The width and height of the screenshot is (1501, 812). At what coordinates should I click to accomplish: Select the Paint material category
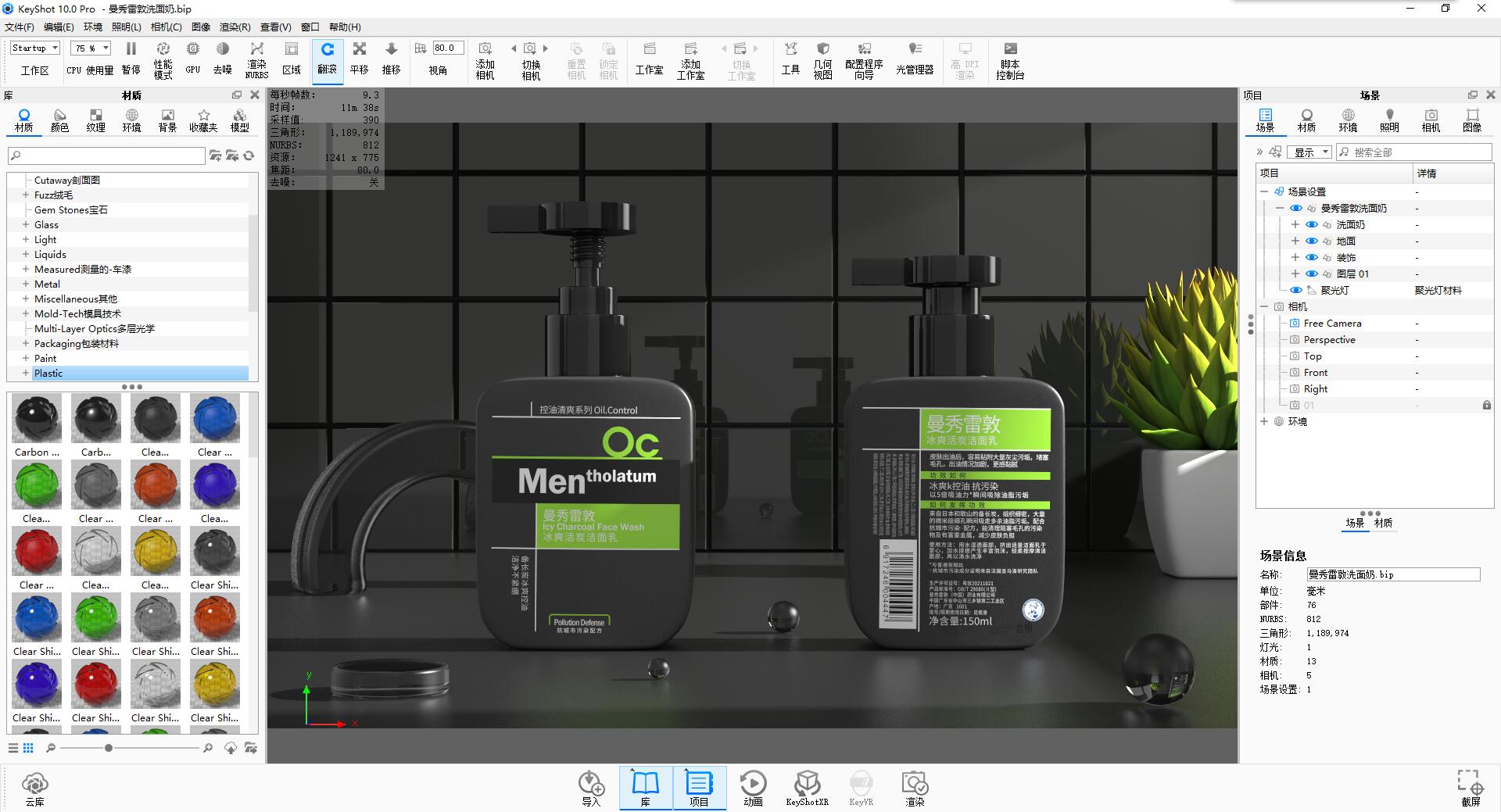45,359
